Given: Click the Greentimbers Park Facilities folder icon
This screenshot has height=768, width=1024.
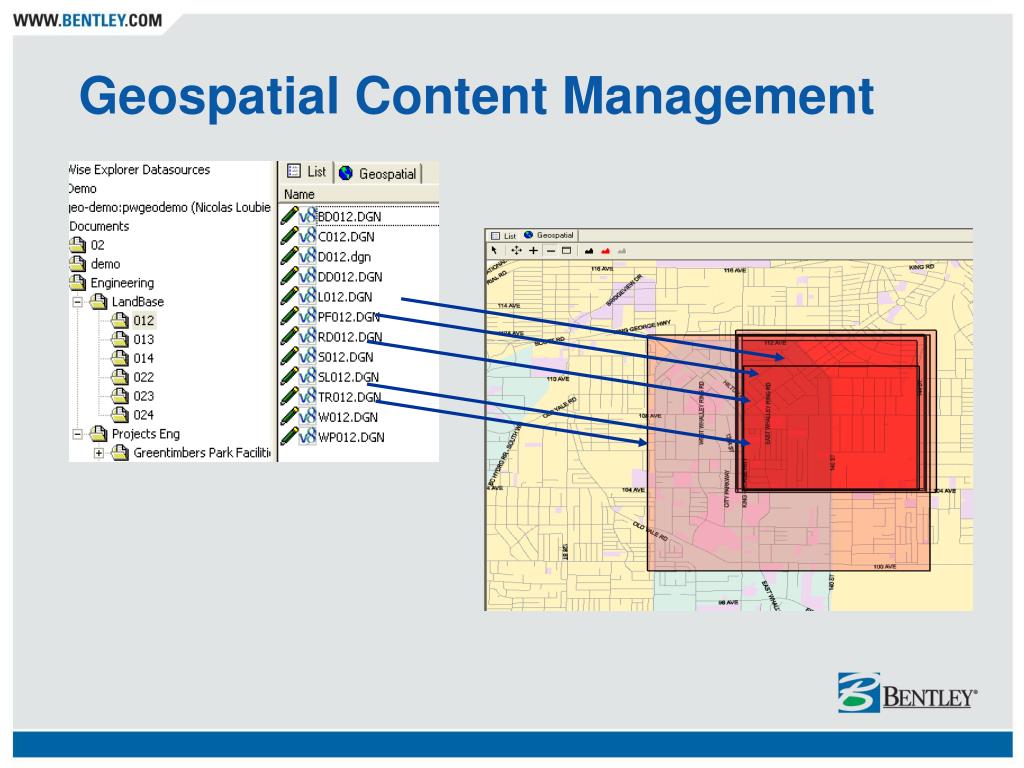Looking at the screenshot, I should pos(120,452).
